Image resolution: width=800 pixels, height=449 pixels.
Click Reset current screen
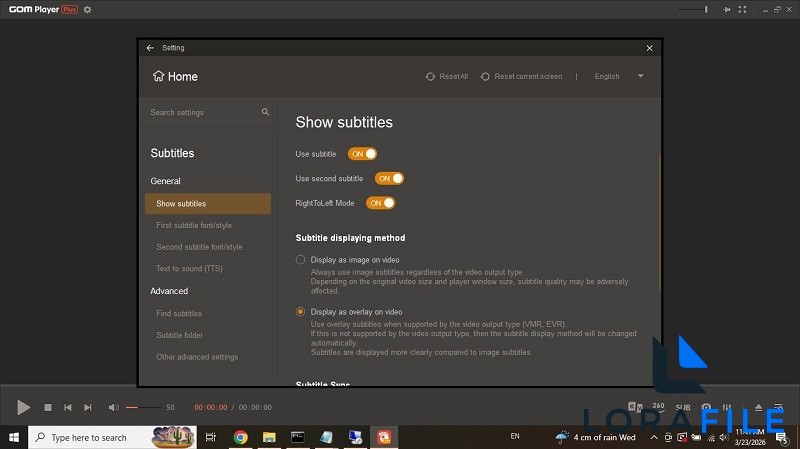pos(521,77)
